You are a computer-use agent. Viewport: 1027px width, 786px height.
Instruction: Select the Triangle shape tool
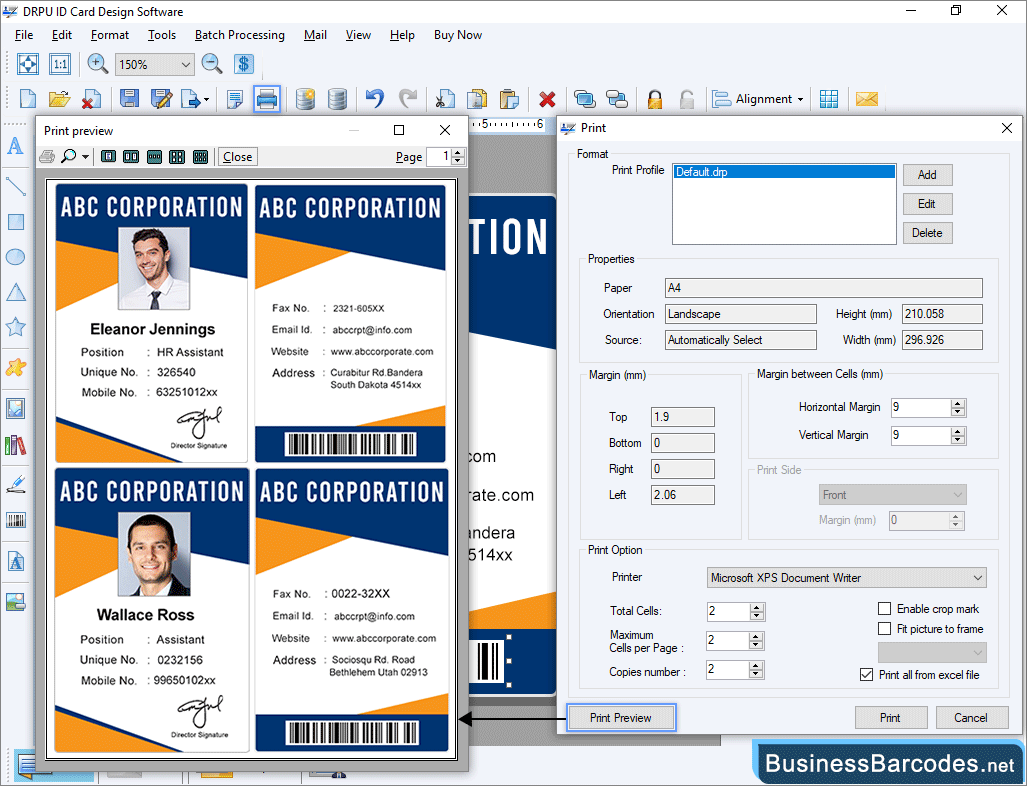click(x=16, y=292)
